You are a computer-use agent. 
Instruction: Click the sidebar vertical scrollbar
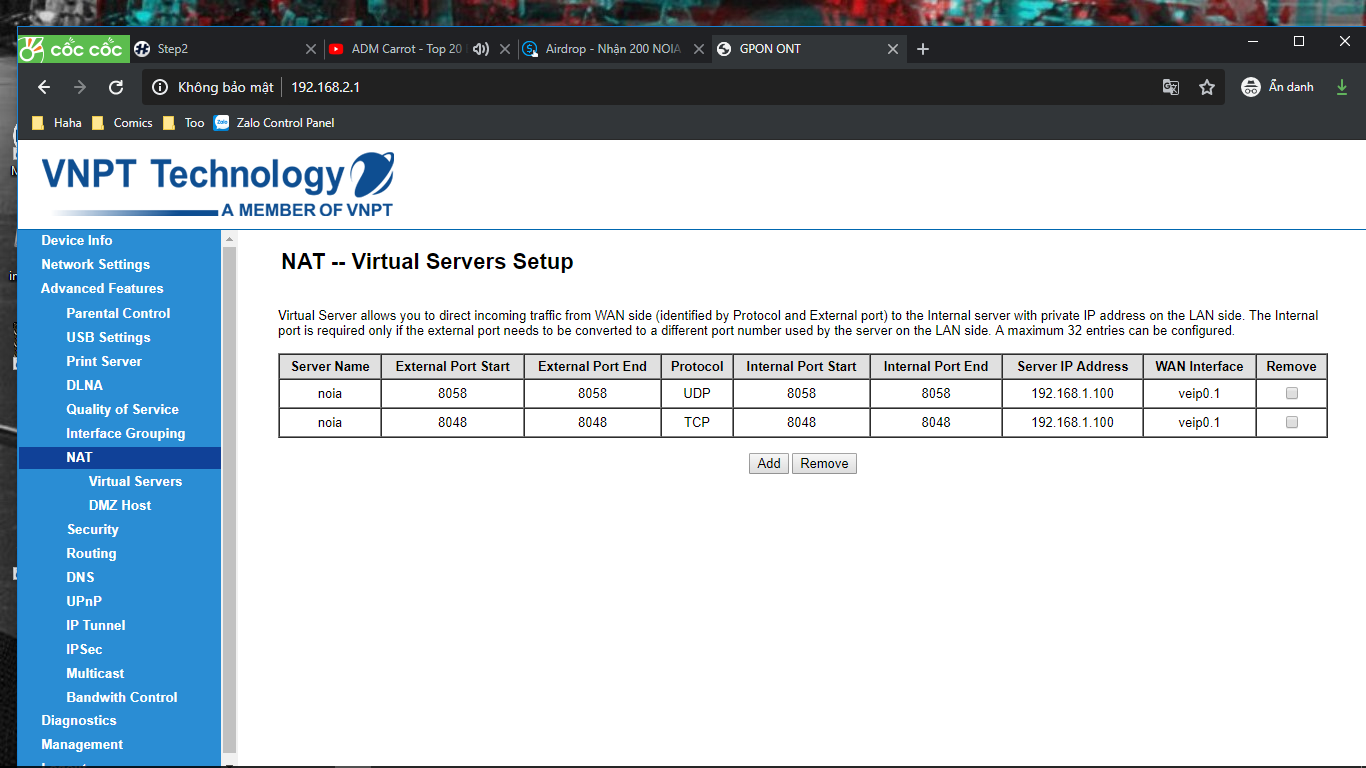click(229, 500)
